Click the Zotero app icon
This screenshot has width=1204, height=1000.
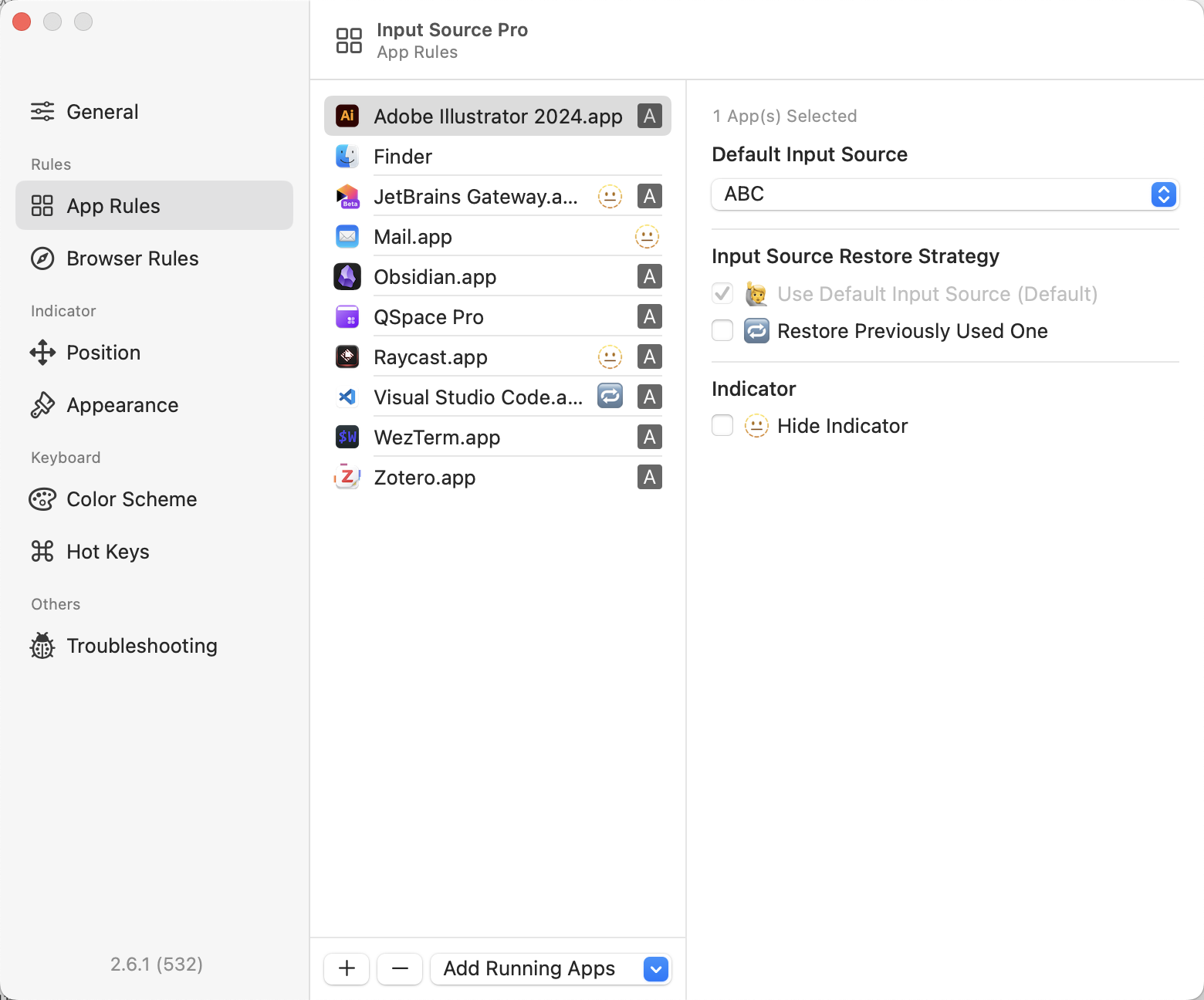(x=347, y=478)
